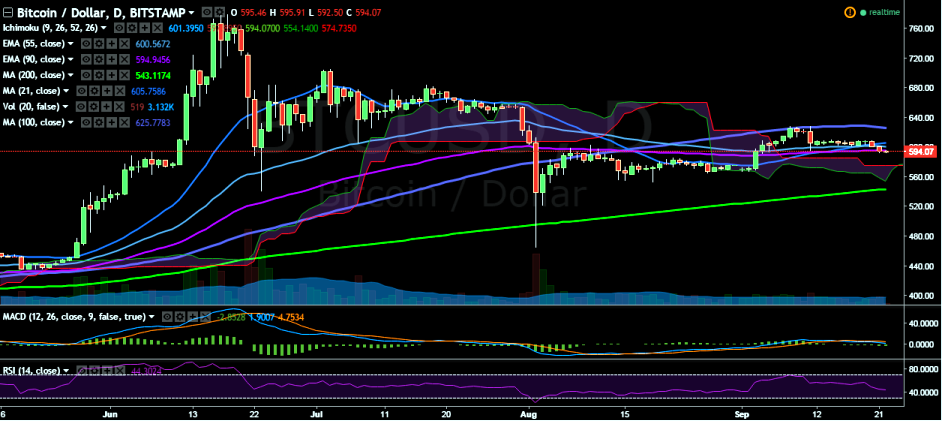942x421 pixels.
Task: Click the 594.9456 EMA 90 value
Action: 153,59
